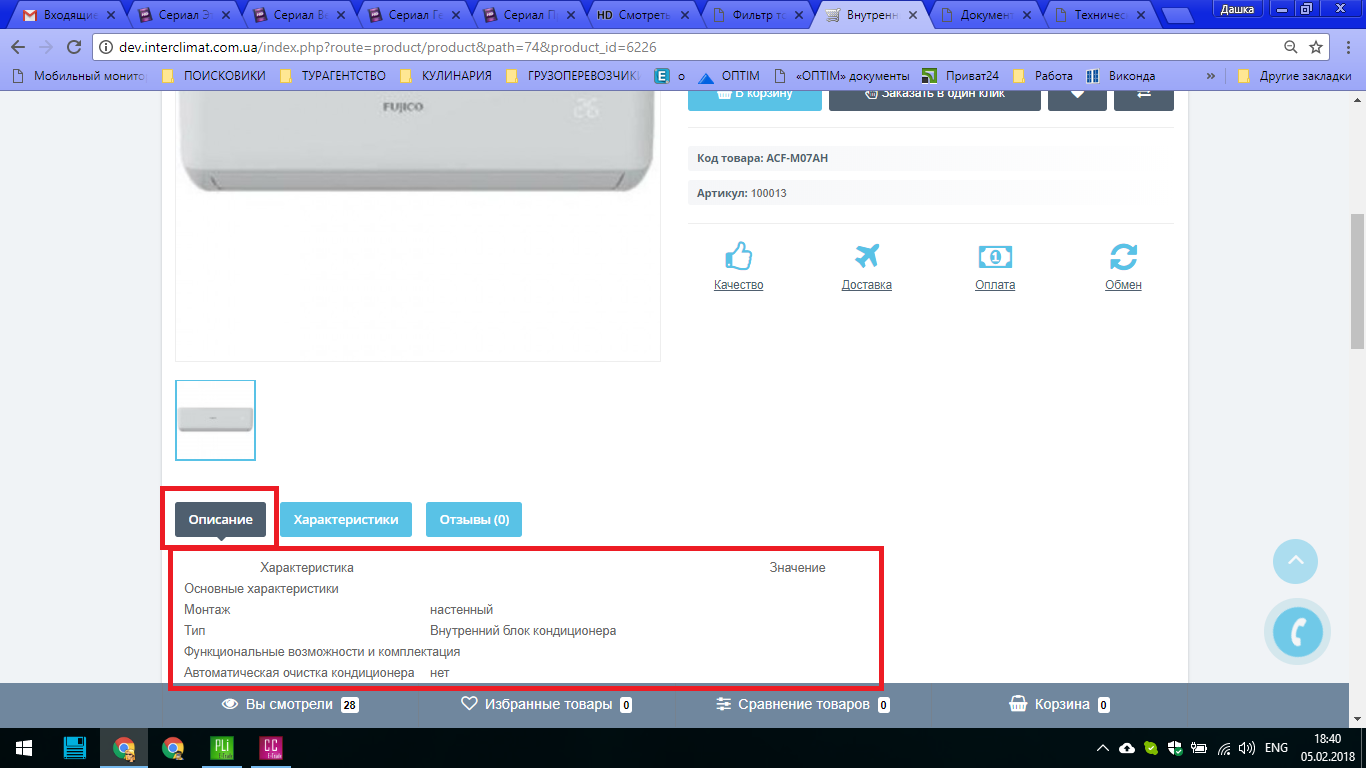Switch the ENG input language indicator
This screenshot has width=1366, height=768.
click(x=1276, y=748)
